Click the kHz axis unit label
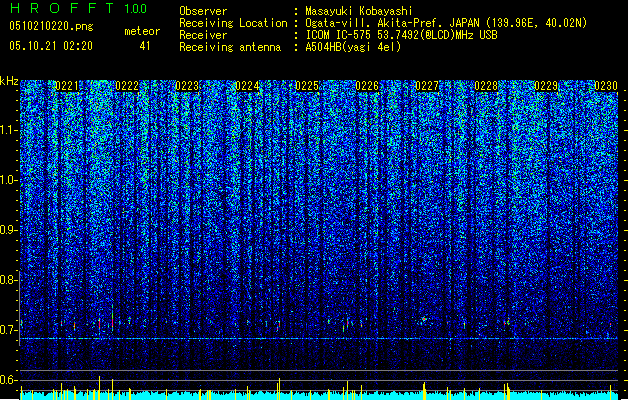 point(9,81)
